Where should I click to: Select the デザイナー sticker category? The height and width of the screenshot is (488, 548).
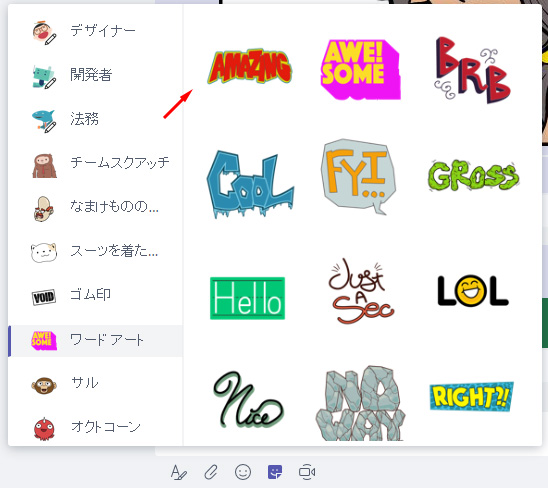96,31
